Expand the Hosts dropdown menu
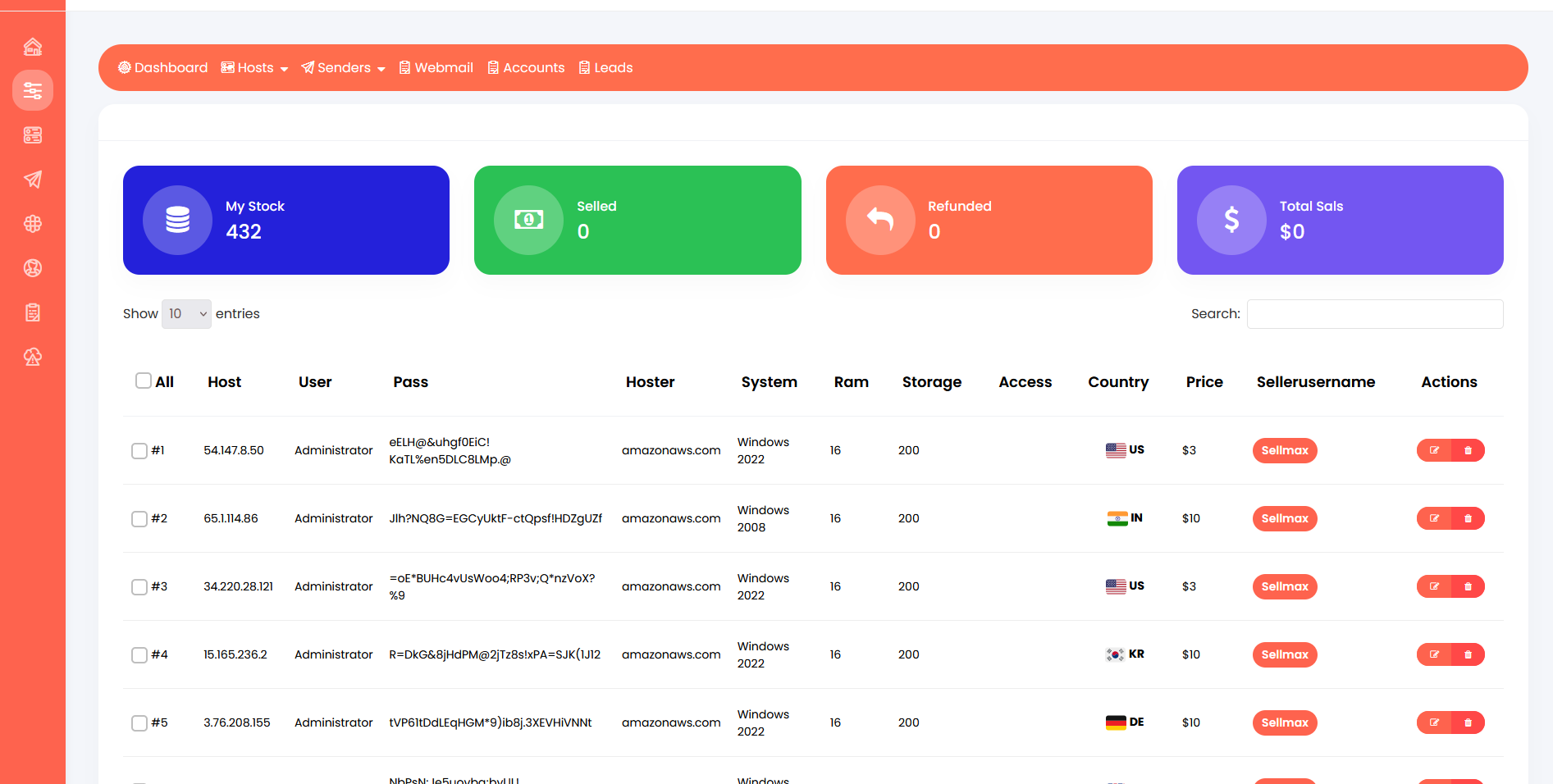Image resolution: width=1553 pixels, height=784 pixels. tap(254, 68)
